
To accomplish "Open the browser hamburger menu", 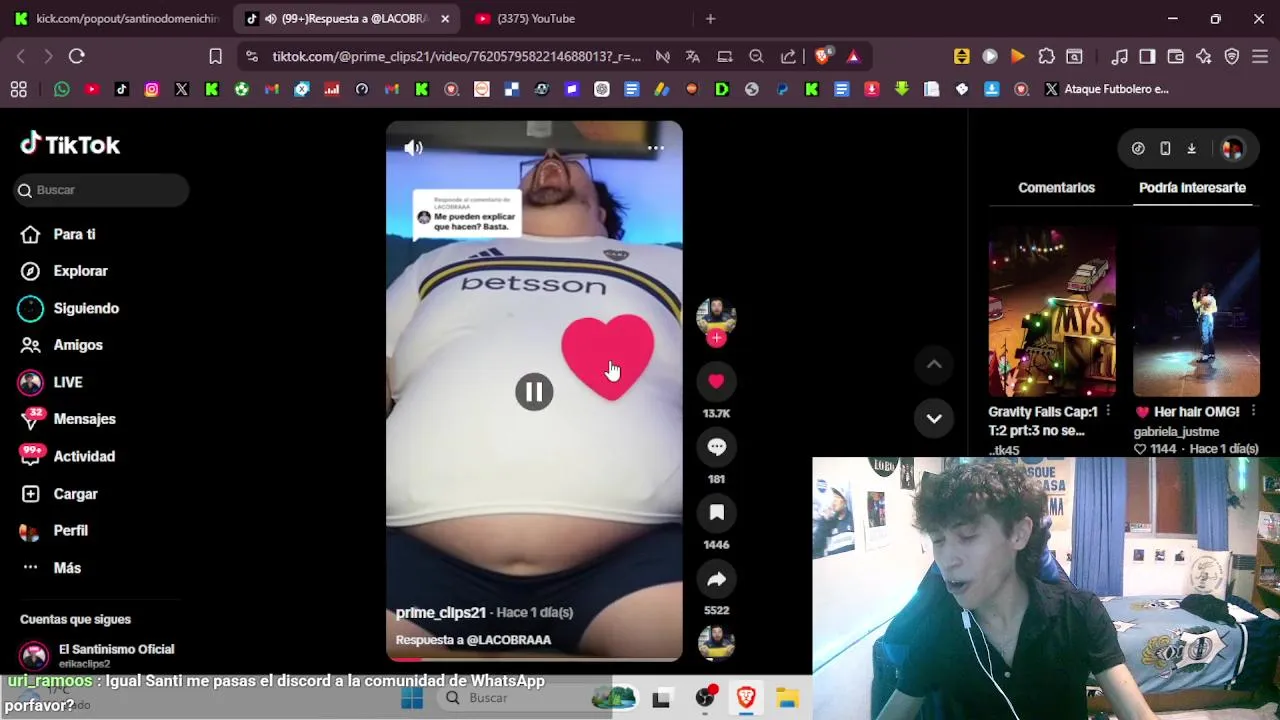I will 1260,56.
